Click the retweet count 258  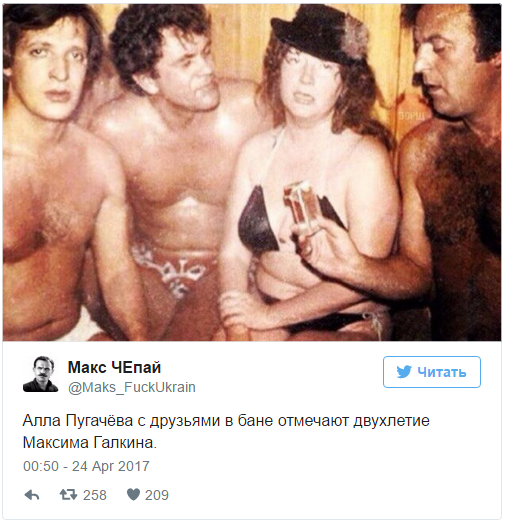tap(95, 495)
